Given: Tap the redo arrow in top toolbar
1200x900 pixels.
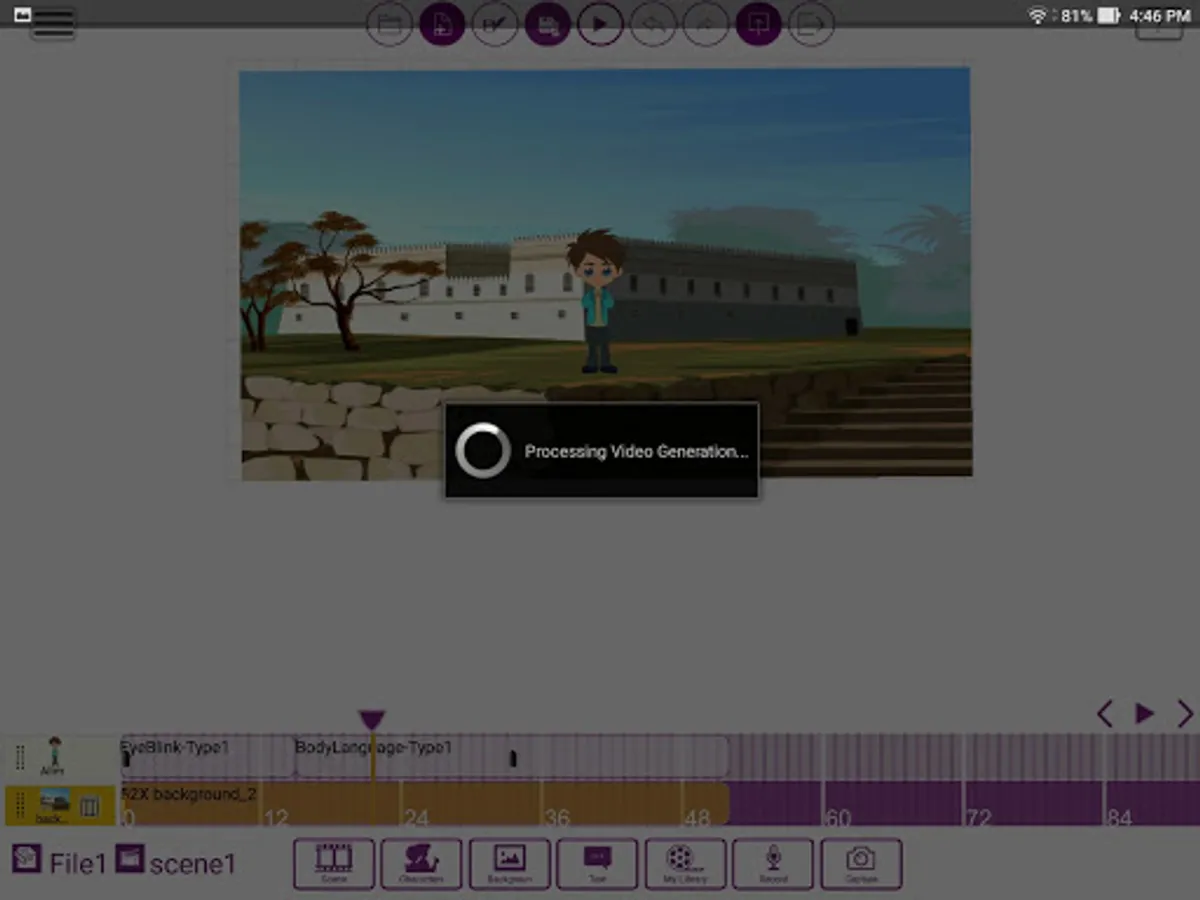Looking at the screenshot, I should click(706, 25).
